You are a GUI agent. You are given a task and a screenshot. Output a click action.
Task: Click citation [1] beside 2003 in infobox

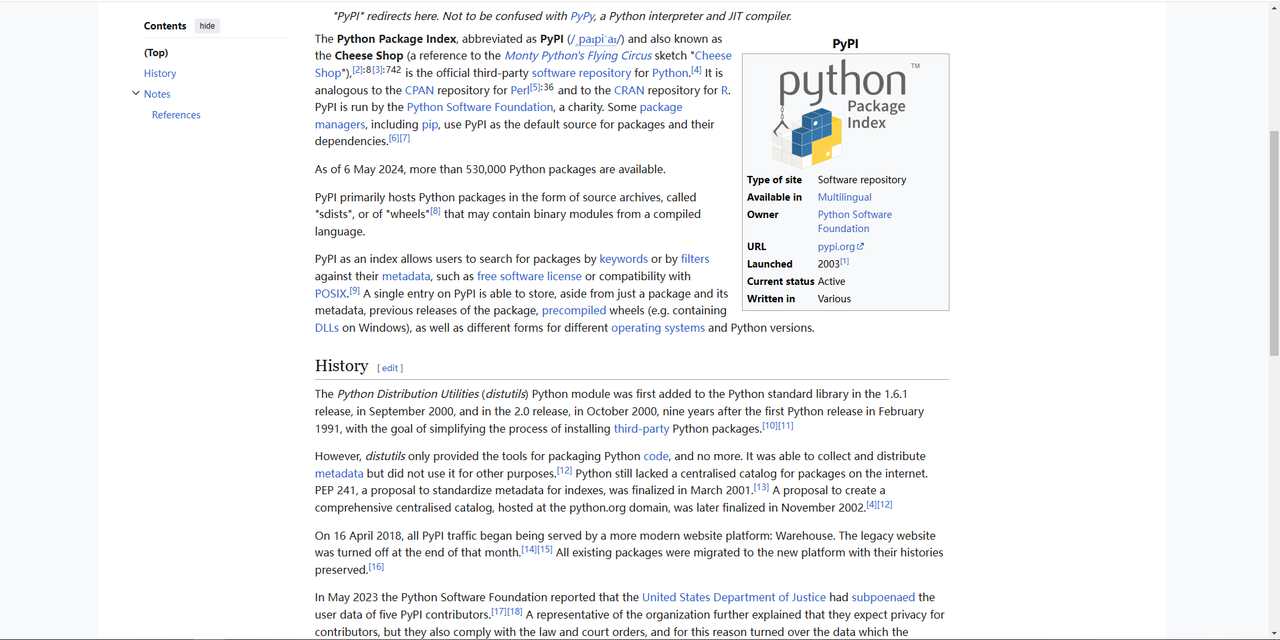845,261
